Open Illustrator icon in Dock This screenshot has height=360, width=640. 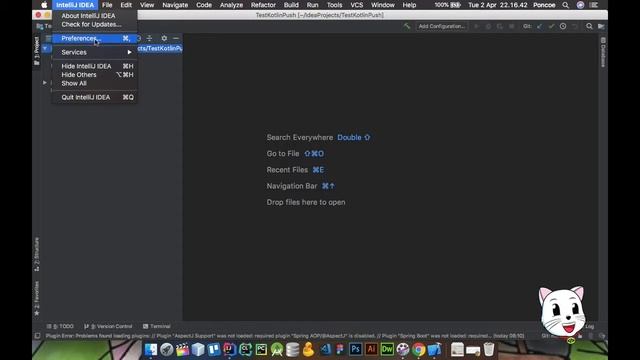tap(371, 349)
